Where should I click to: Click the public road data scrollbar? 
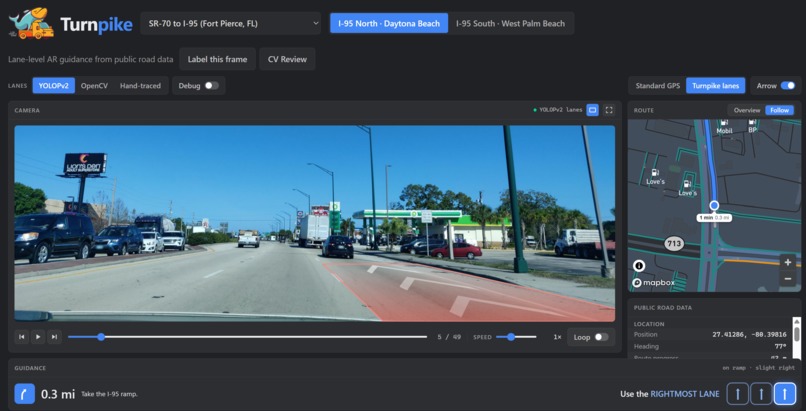[797, 337]
